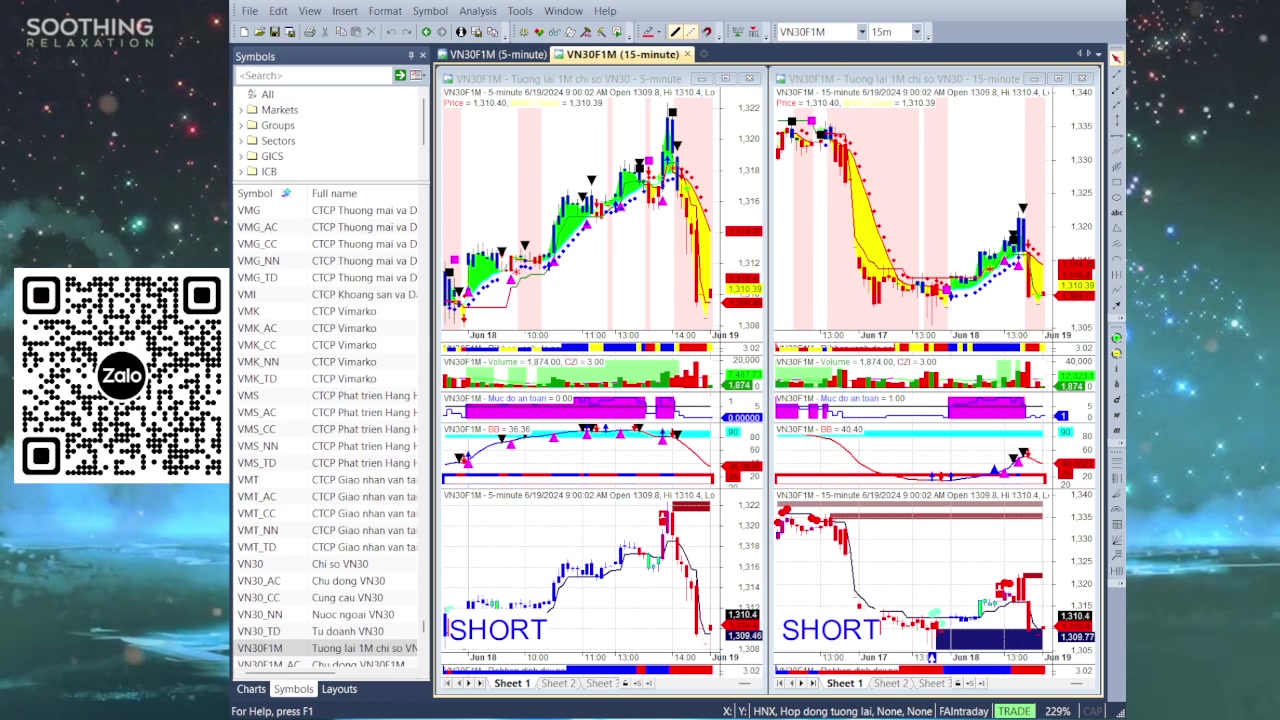Click the TRADE indicator in status bar
Image resolution: width=1280 pixels, height=720 pixels.
coord(1014,711)
